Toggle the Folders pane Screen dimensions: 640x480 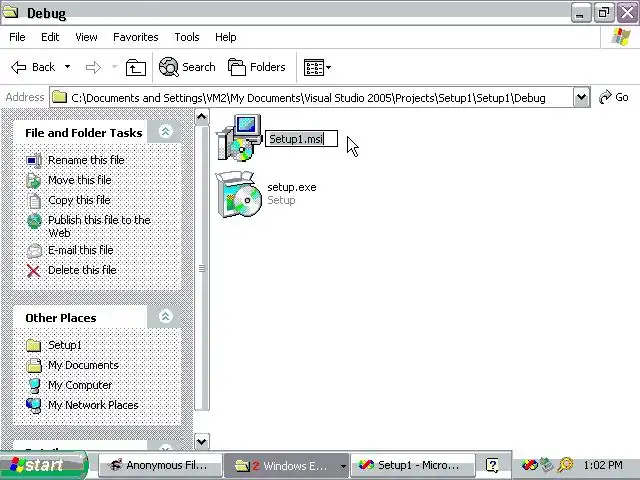(x=256, y=67)
